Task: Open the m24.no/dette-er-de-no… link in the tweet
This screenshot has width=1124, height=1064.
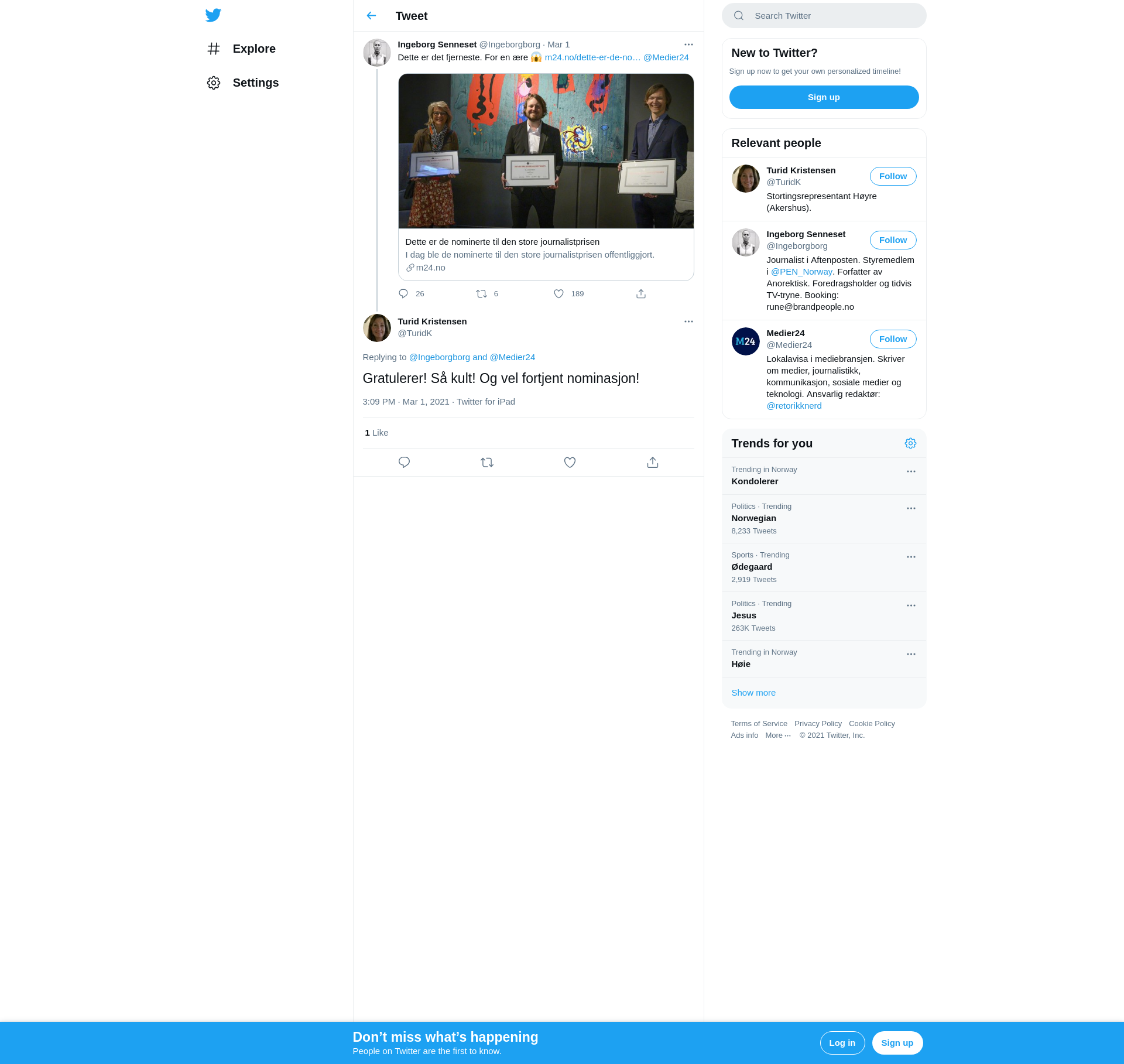Action: click(x=592, y=57)
